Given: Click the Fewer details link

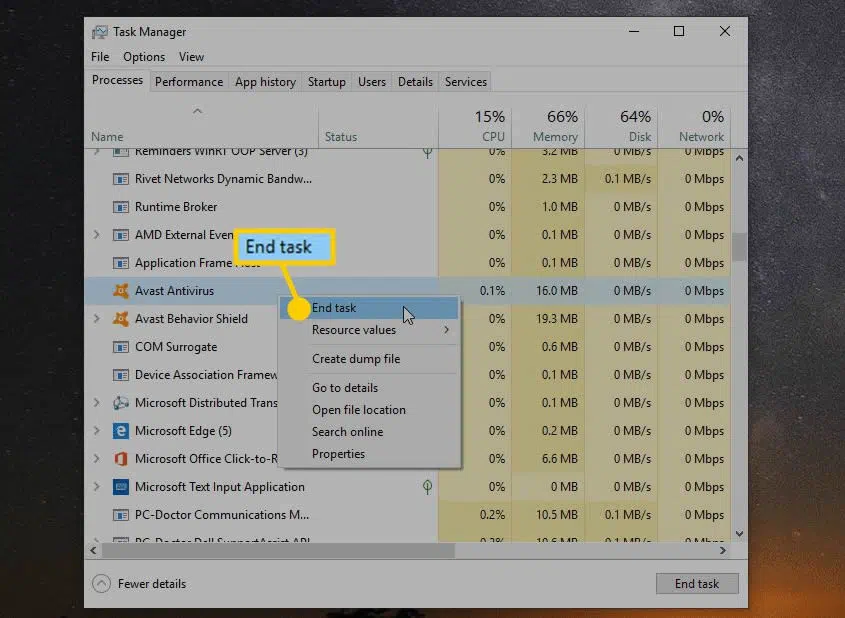Looking at the screenshot, I should pyautogui.click(x=152, y=584).
